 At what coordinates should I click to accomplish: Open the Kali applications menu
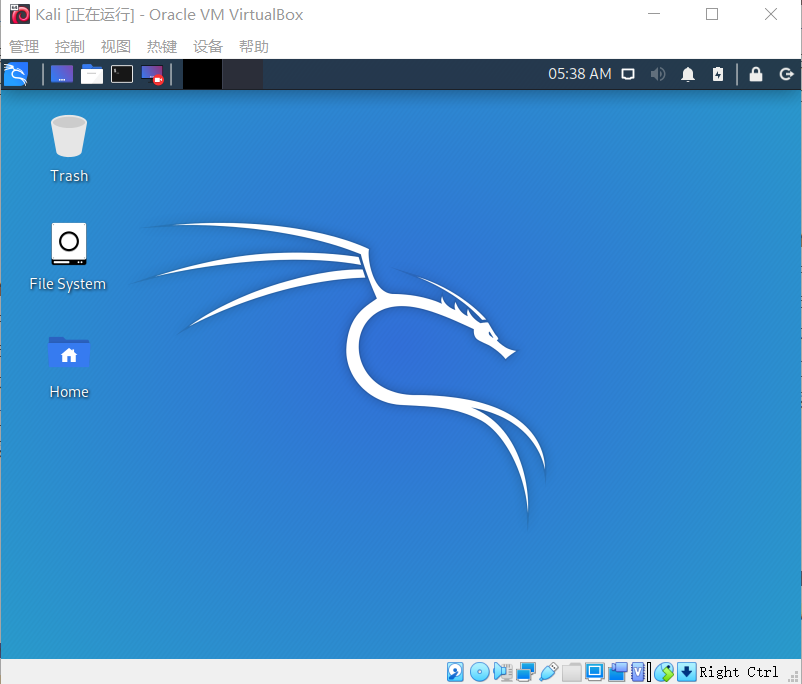(x=15, y=73)
